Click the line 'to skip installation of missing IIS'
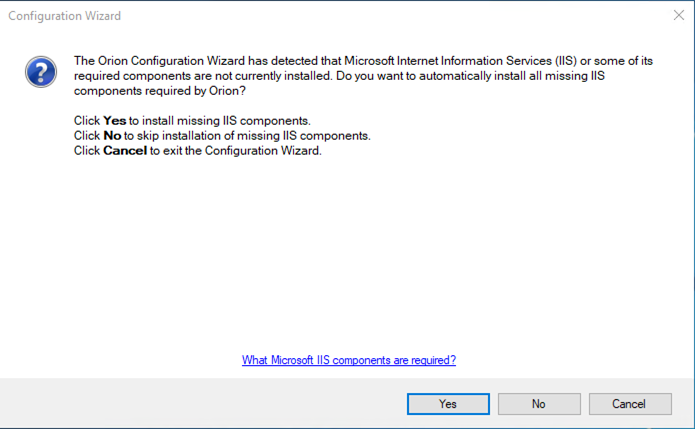The width and height of the screenshot is (695, 429). pyautogui.click(x=247, y=136)
